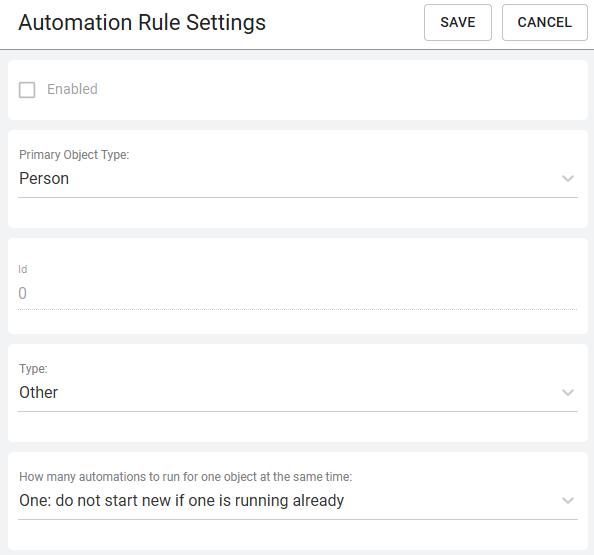Click empty area right of Enabled label
The height and width of the screenshot is (555, 594).
click(341, 90)
